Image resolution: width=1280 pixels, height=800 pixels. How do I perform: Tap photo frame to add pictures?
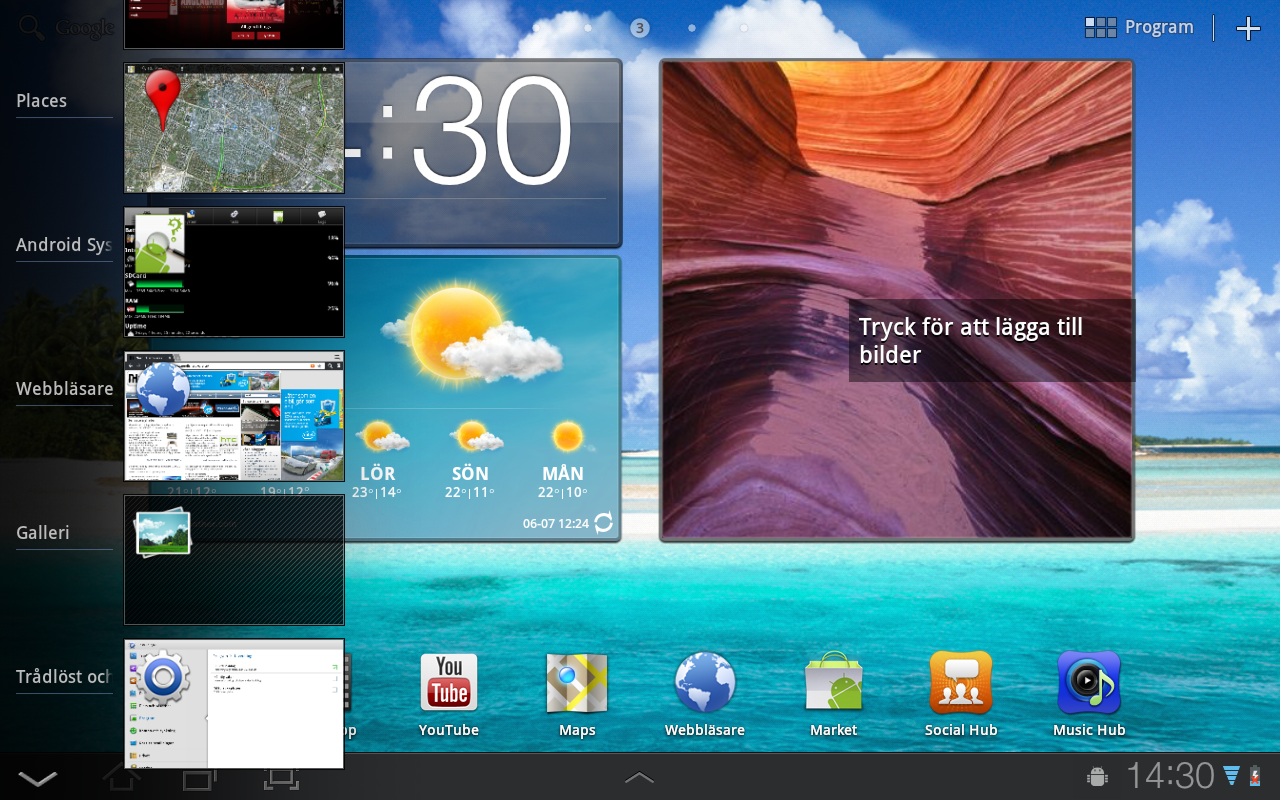coord(897,300)
